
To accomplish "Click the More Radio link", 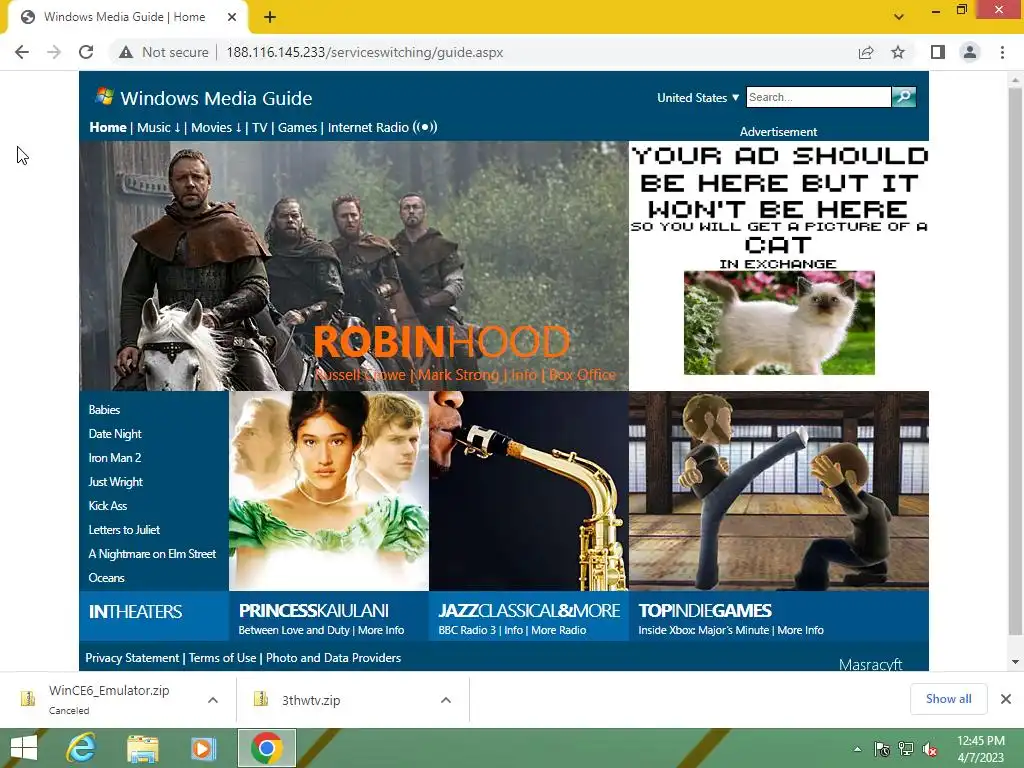I will click(x=558, y=630).
